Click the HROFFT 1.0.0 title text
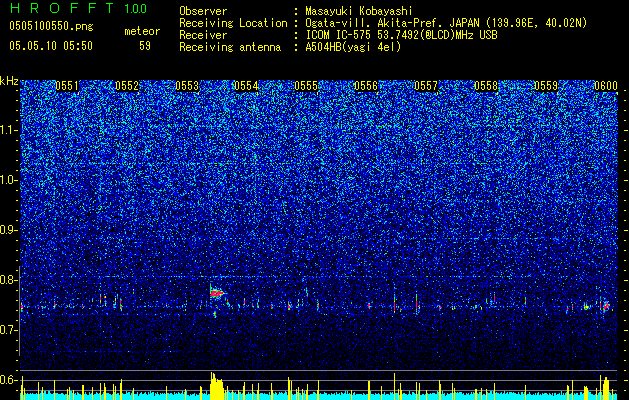Image resolution: width=629 pixels, height=400 pixels. point(78,8)
